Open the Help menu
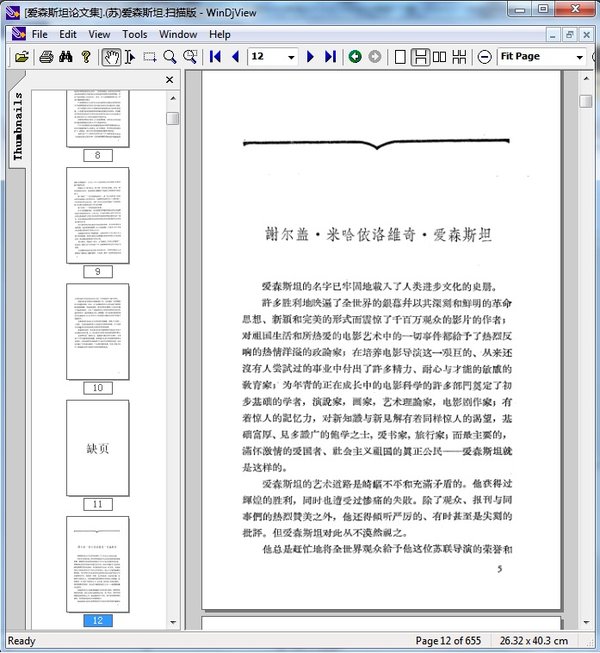Screen dimensions: 600x653 pyautogui.click(x=220, y=34)
